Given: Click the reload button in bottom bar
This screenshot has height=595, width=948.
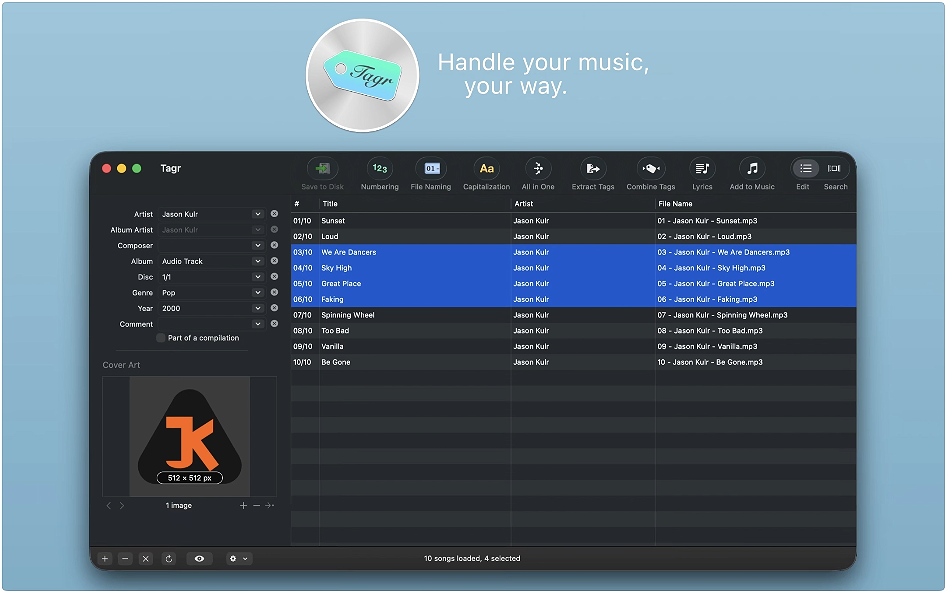Looking at the screenshot, I should tap(169, 559).
